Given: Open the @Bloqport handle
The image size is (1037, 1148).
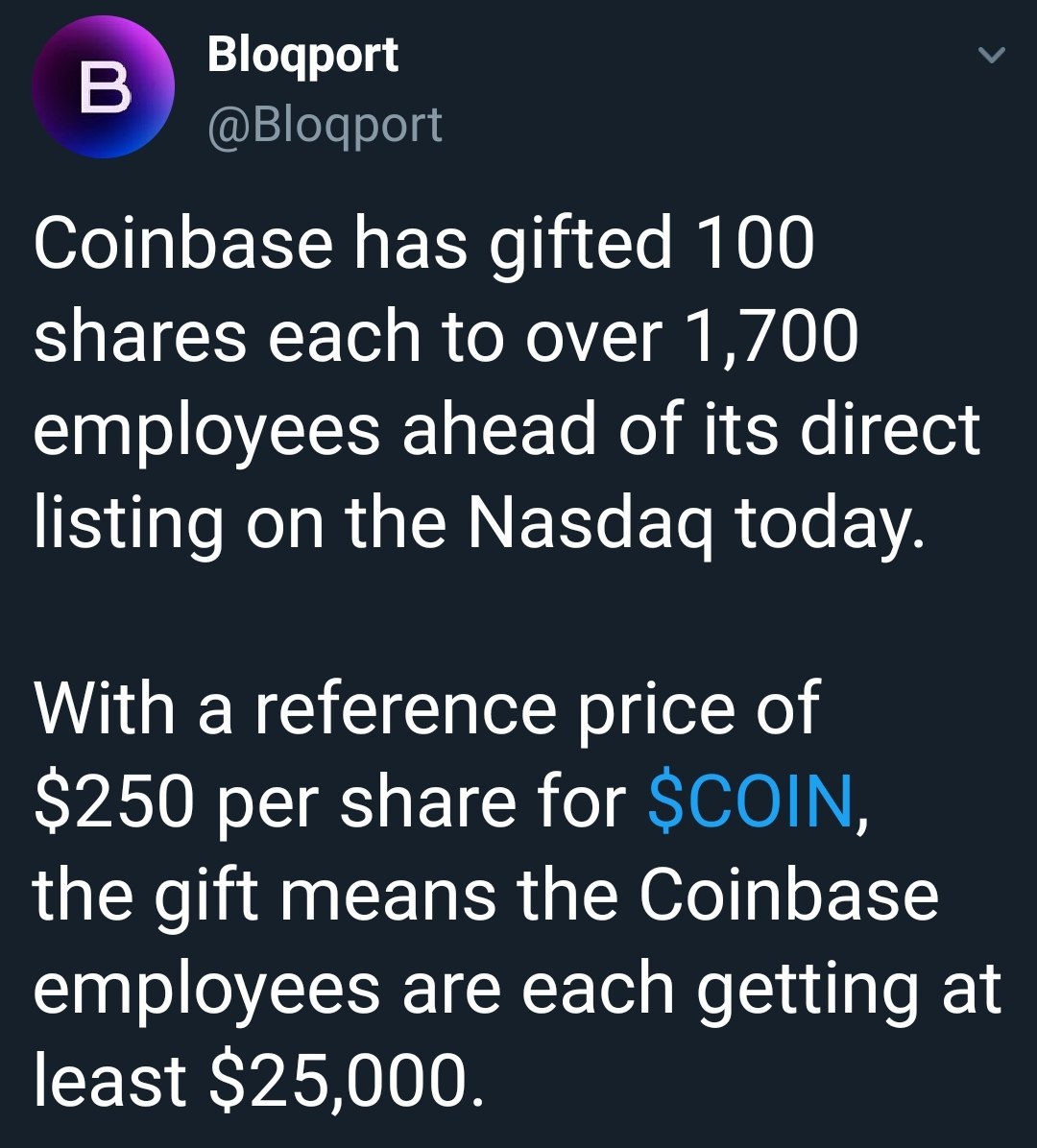Looking at the screenshot, I should (x=326, y=125).
